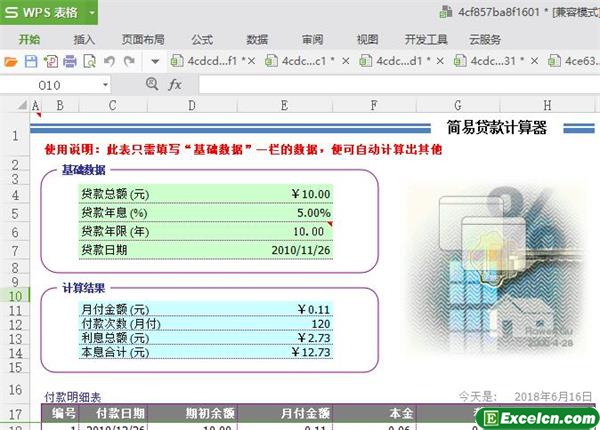The width and height of the screenshot is (600, 430).
Task: Switch to document tab 4cdc...c1
Action: tap(301, 61)
